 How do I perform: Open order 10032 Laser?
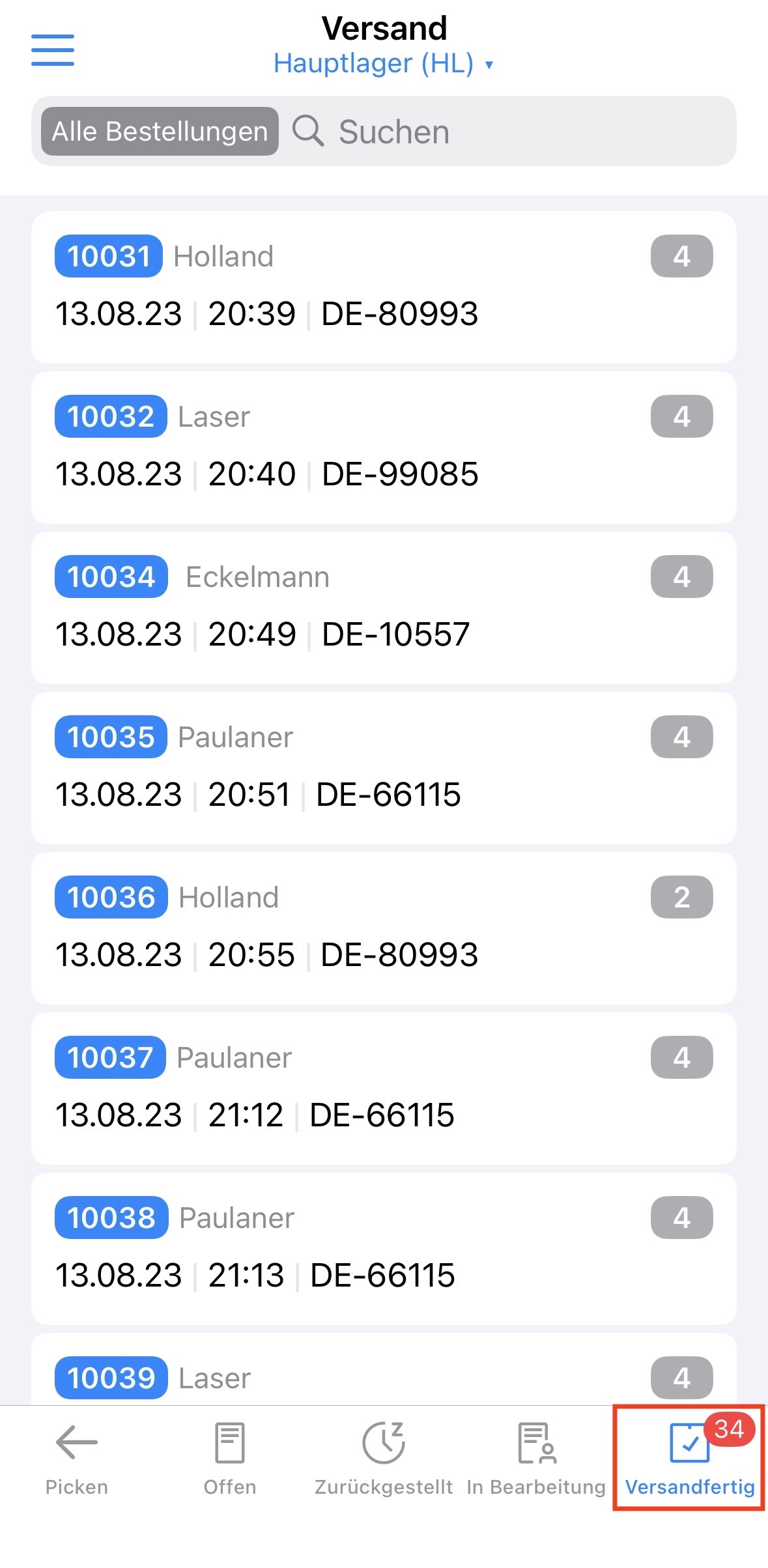coord(384,447)
